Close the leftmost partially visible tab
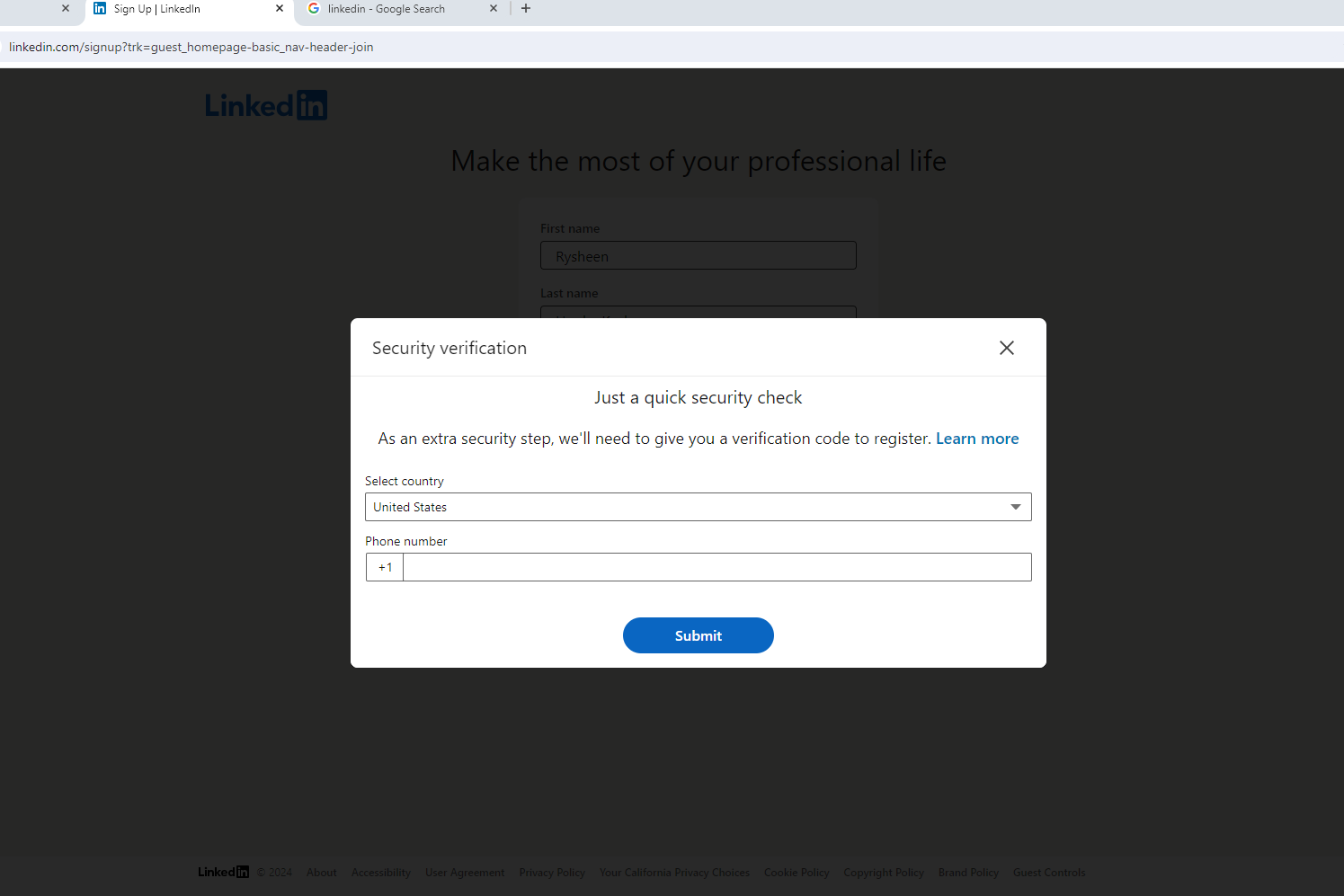 click(x=66, y=8)
